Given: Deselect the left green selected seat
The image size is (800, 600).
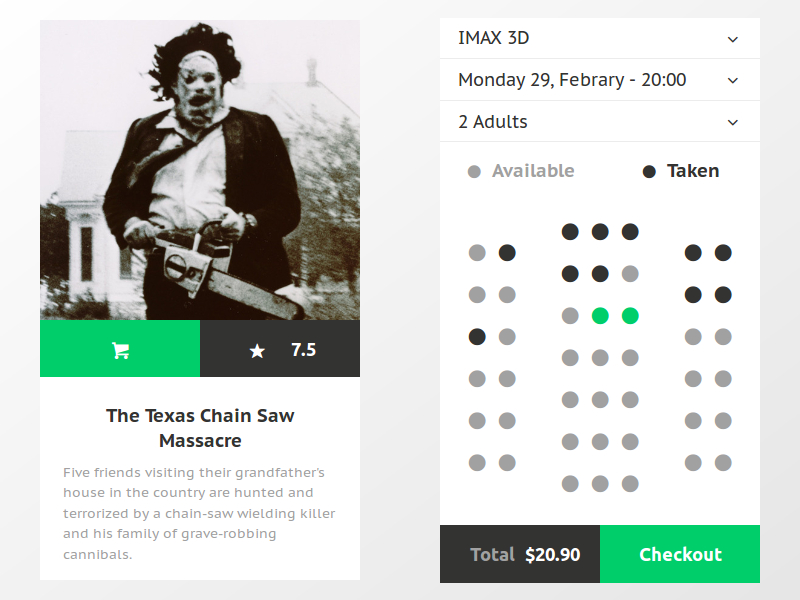Looking at the screenshot, I should (x=600, y=316).
